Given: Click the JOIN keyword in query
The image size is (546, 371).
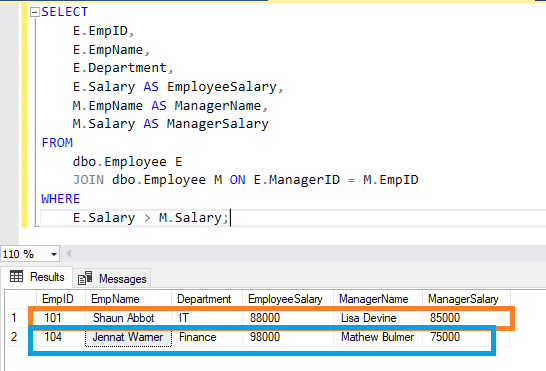Looking at the screenshot, I should [x=88, y=180].
